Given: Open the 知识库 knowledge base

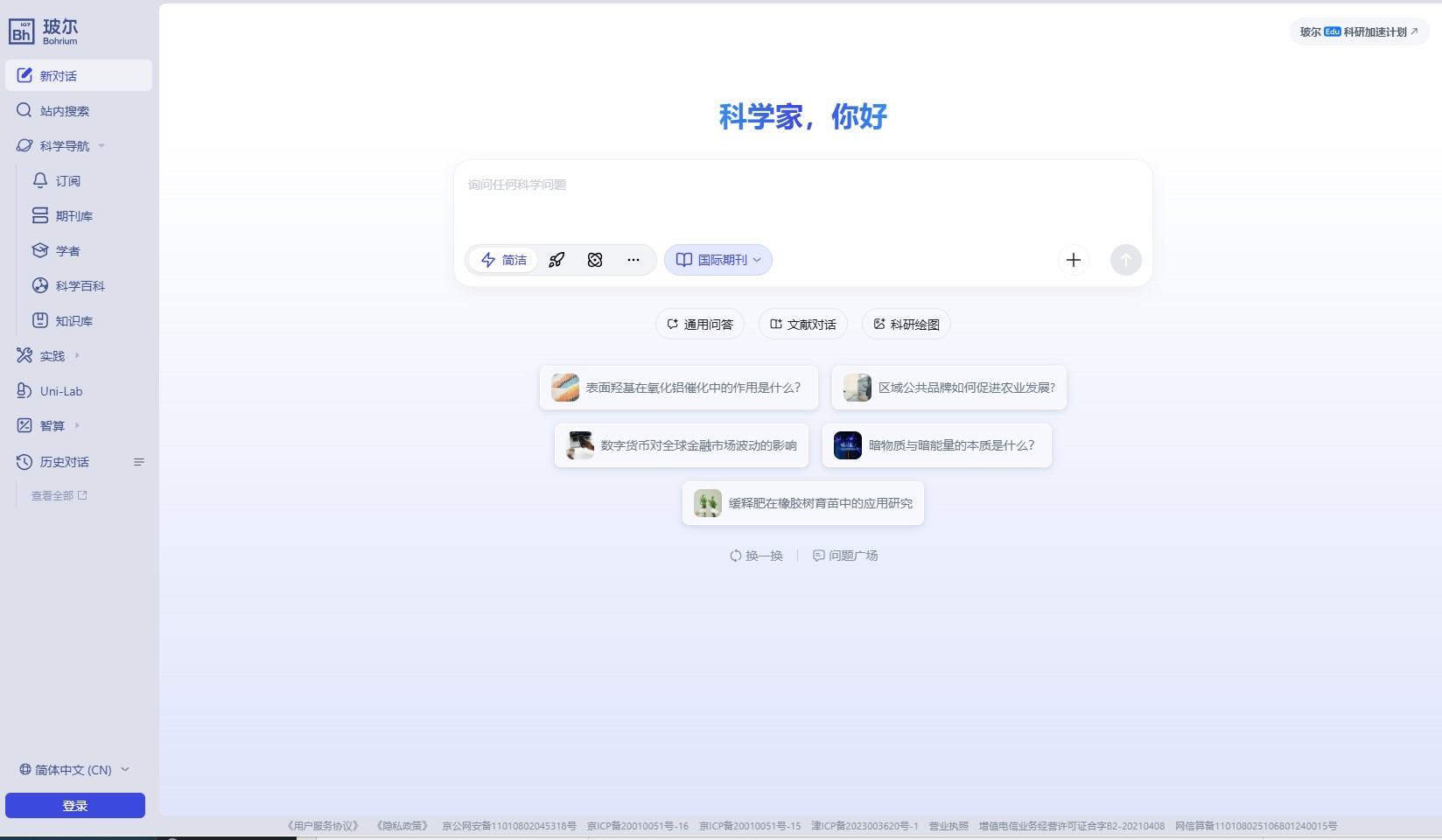Looking at the screenshot, I should point(74,321).
